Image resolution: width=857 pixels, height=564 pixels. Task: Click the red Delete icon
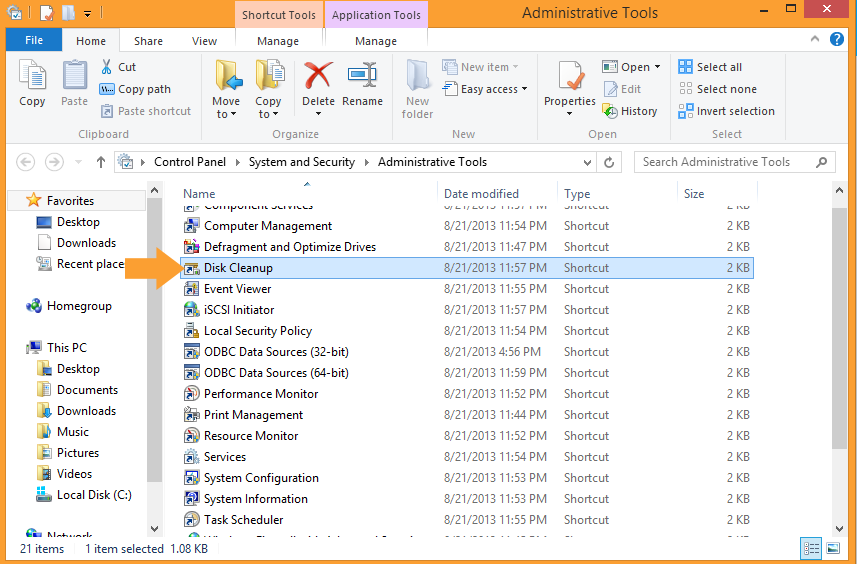pos(318,75)
